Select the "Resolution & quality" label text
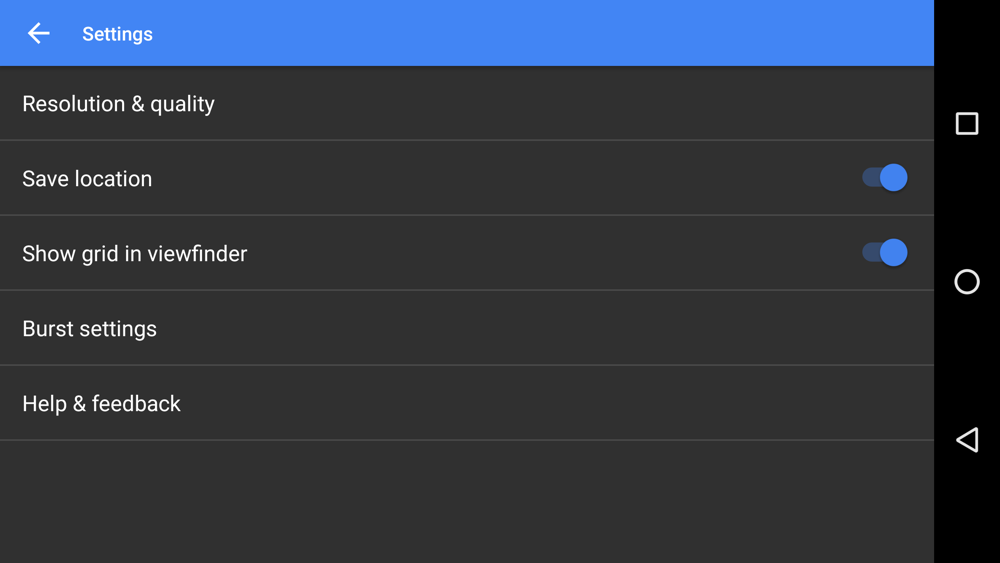The height and width of the screenshot is (563, 1000). point(118,104)
